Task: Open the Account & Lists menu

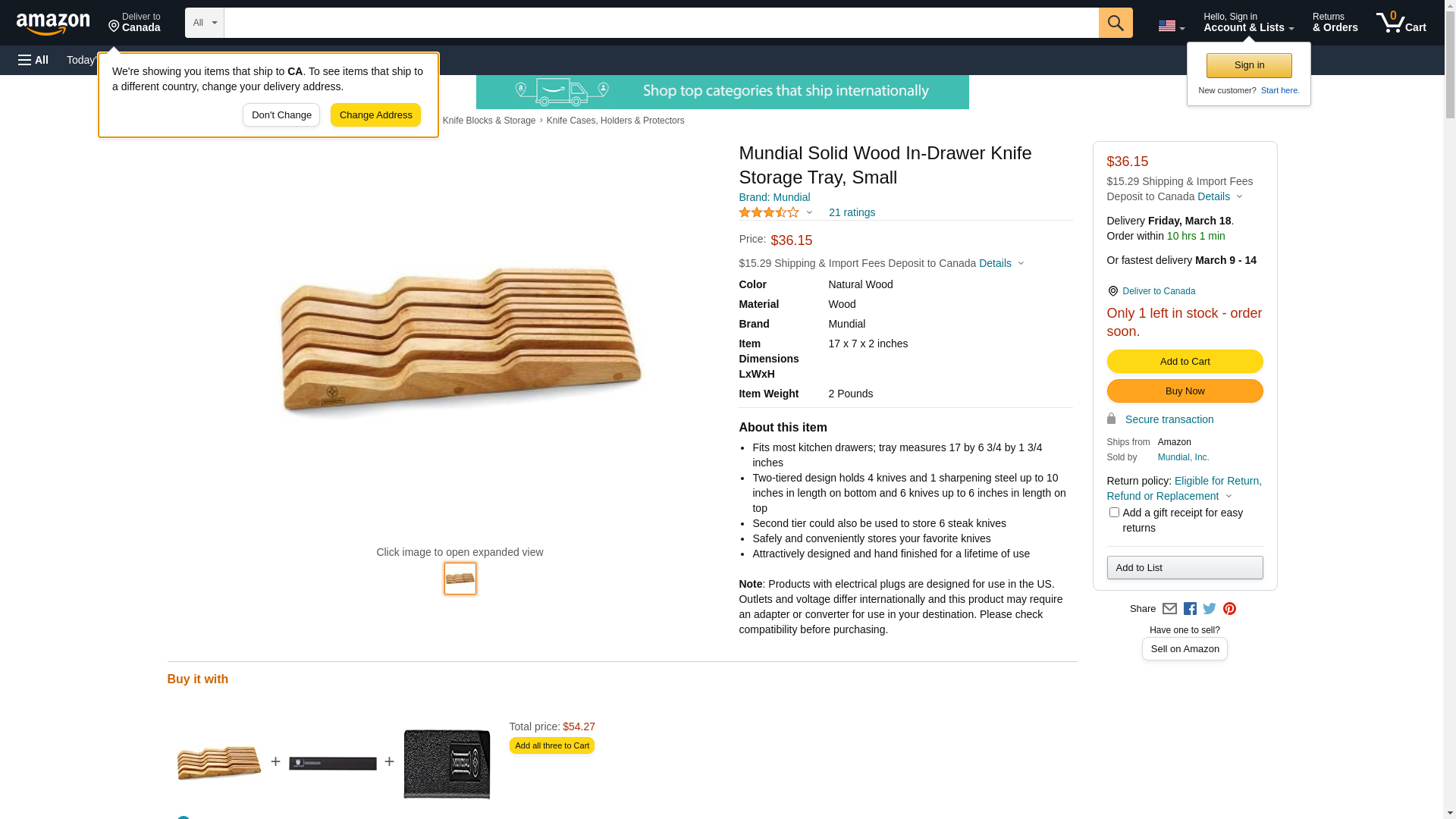Action: click(x=1248, y=23)
